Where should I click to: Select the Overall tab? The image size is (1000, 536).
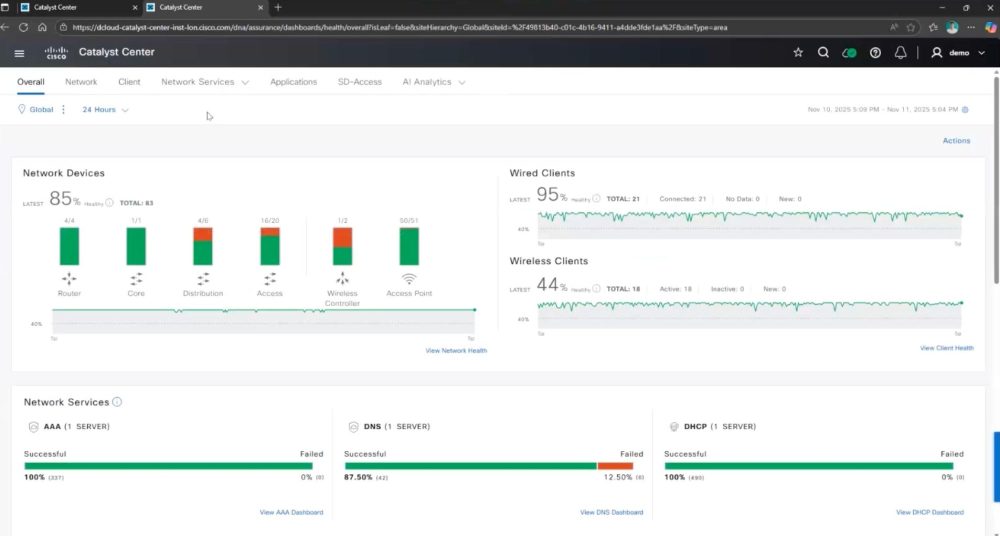coord(31,82)
